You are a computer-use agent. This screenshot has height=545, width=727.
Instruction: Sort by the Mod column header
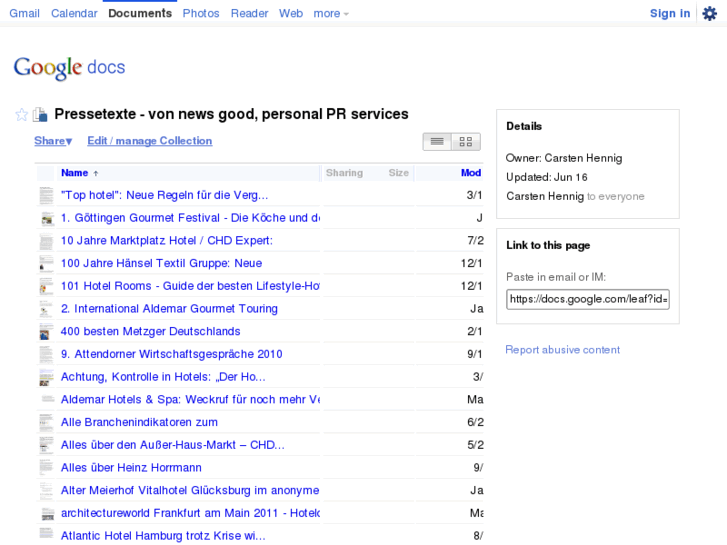pos(471,173)
